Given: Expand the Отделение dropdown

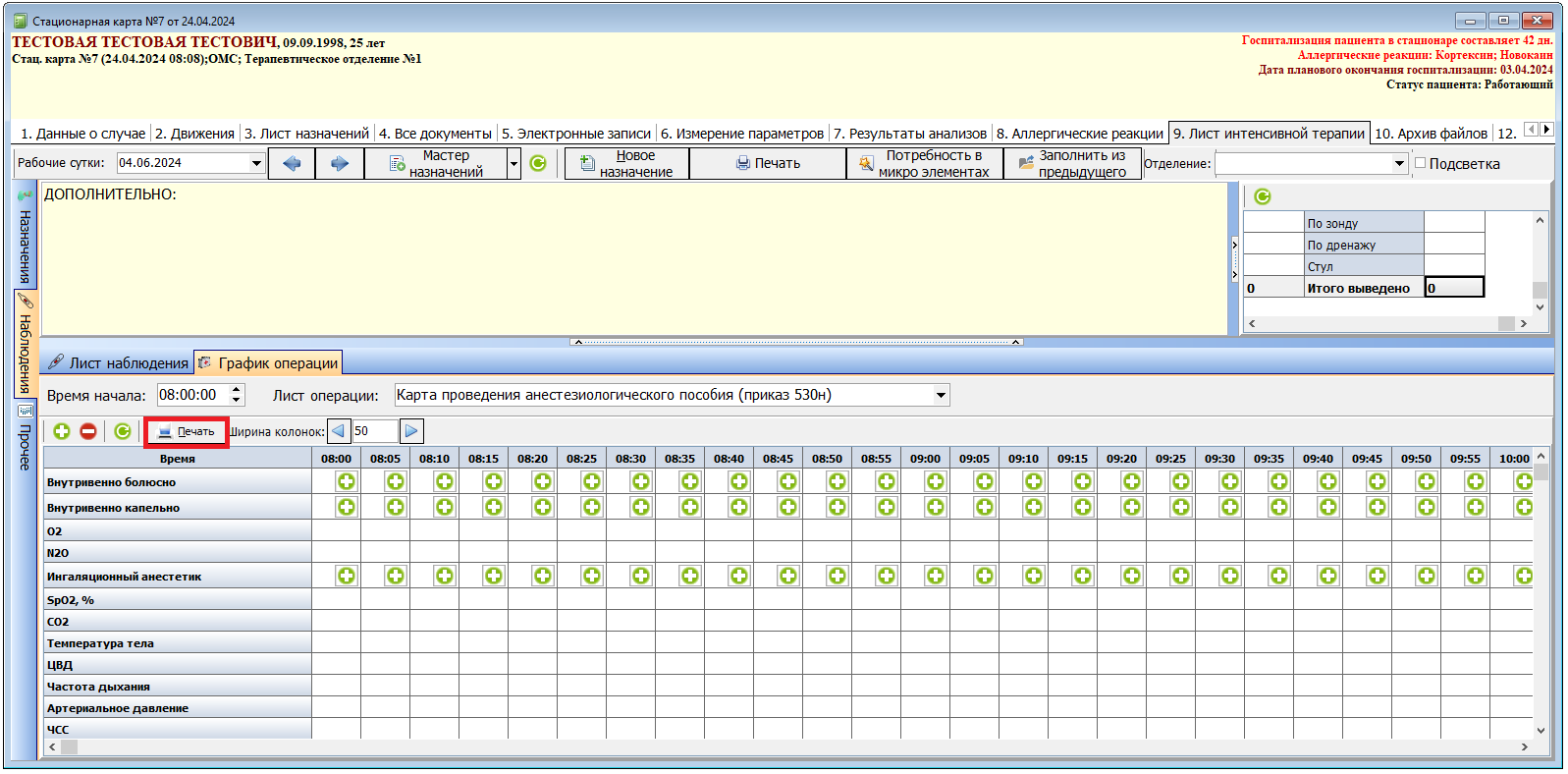Looking at the screenshot, I should click(x=1399, y=164).
